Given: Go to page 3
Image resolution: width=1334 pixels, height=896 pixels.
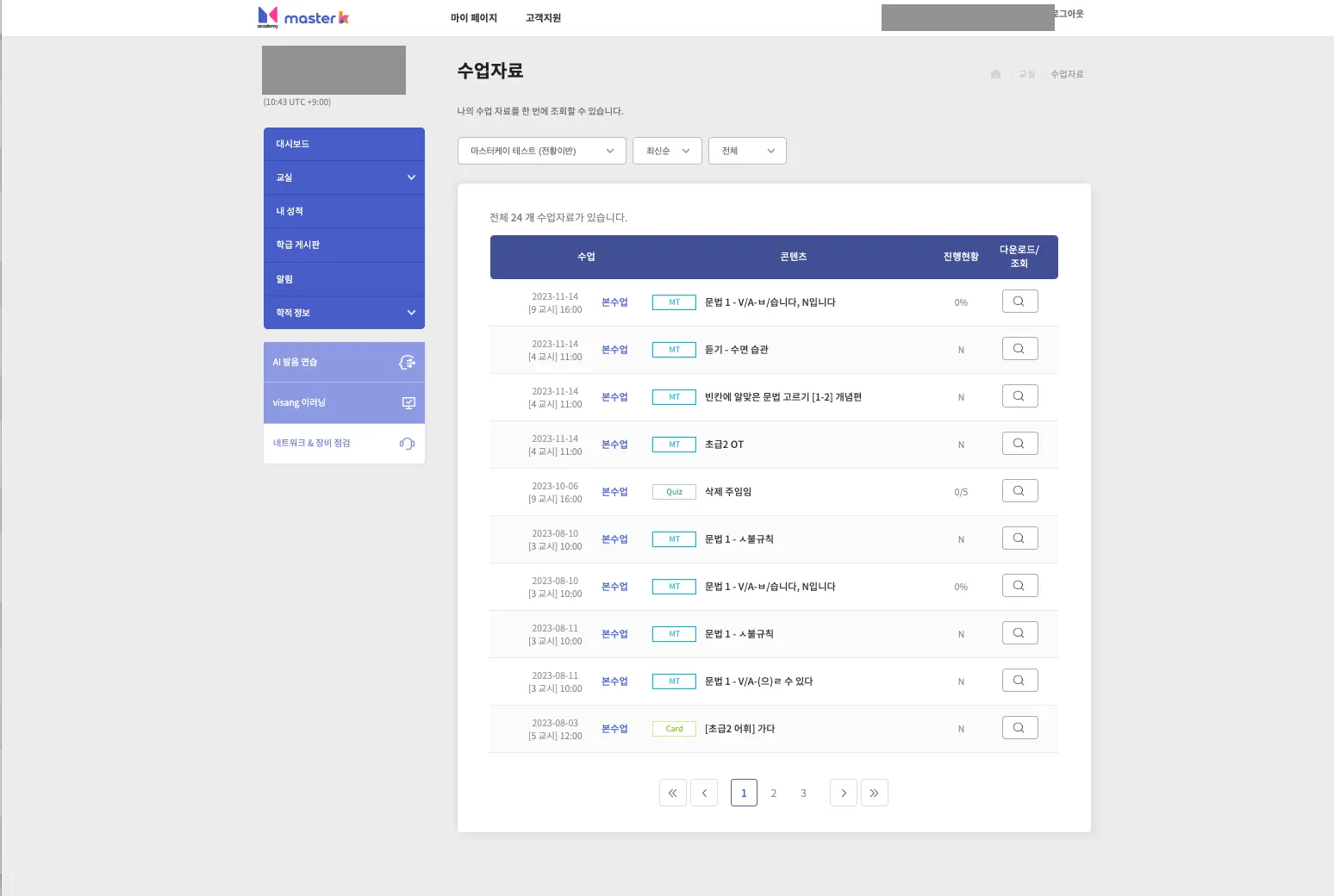Looking at the screenshot, I should pyautogui.click(x=803, y=793).
